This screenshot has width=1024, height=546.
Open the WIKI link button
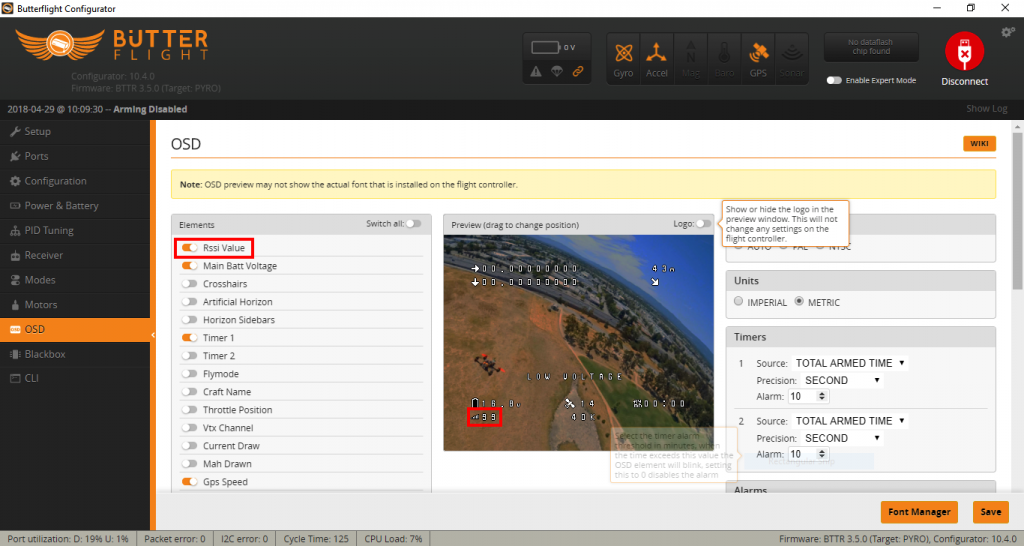(979, 144)
